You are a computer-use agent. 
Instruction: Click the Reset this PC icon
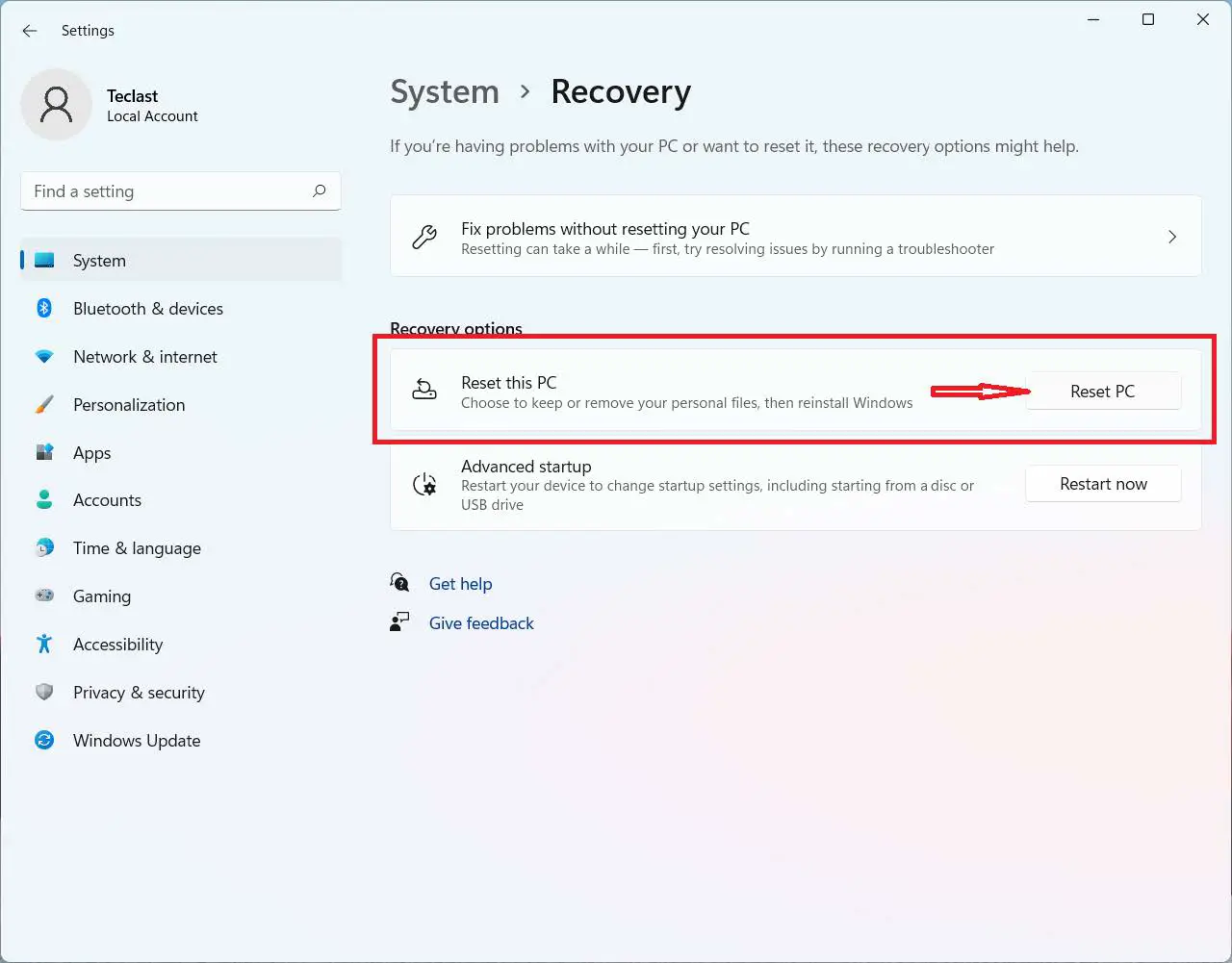click(x=424, y=390)
